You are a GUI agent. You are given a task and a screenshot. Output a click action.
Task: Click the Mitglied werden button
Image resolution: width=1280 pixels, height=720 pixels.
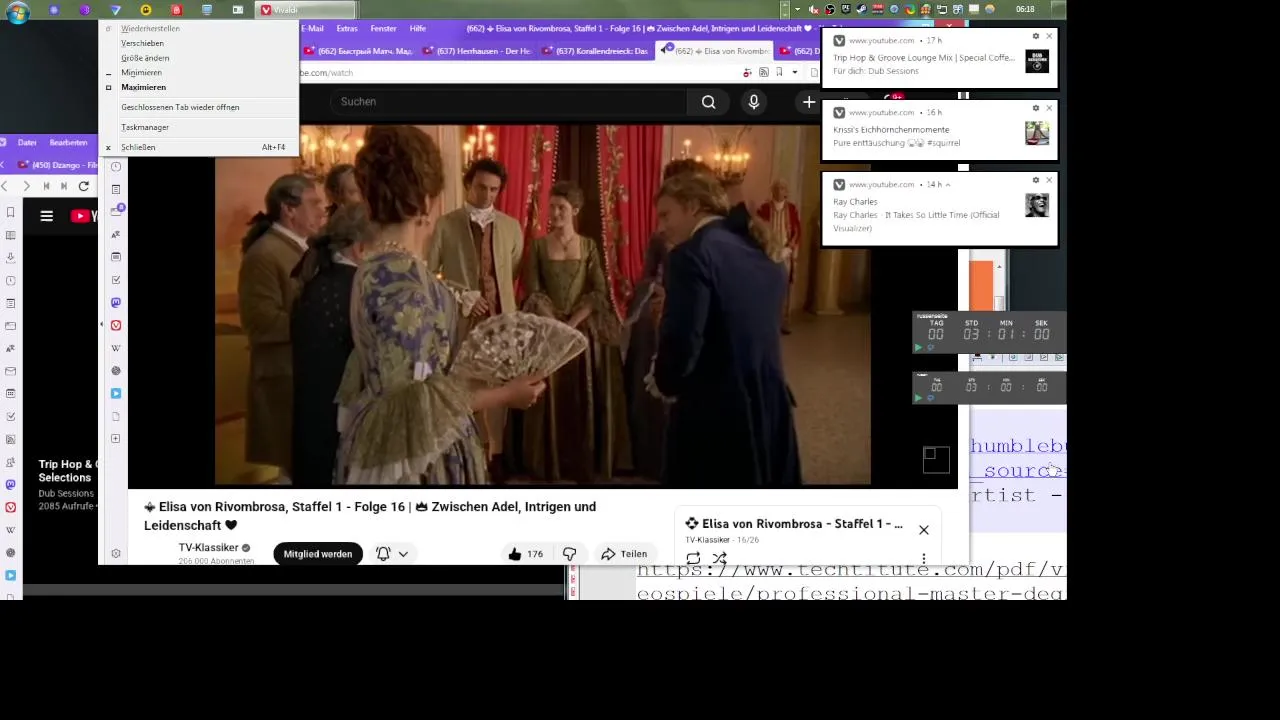click(x=317, y=554)
